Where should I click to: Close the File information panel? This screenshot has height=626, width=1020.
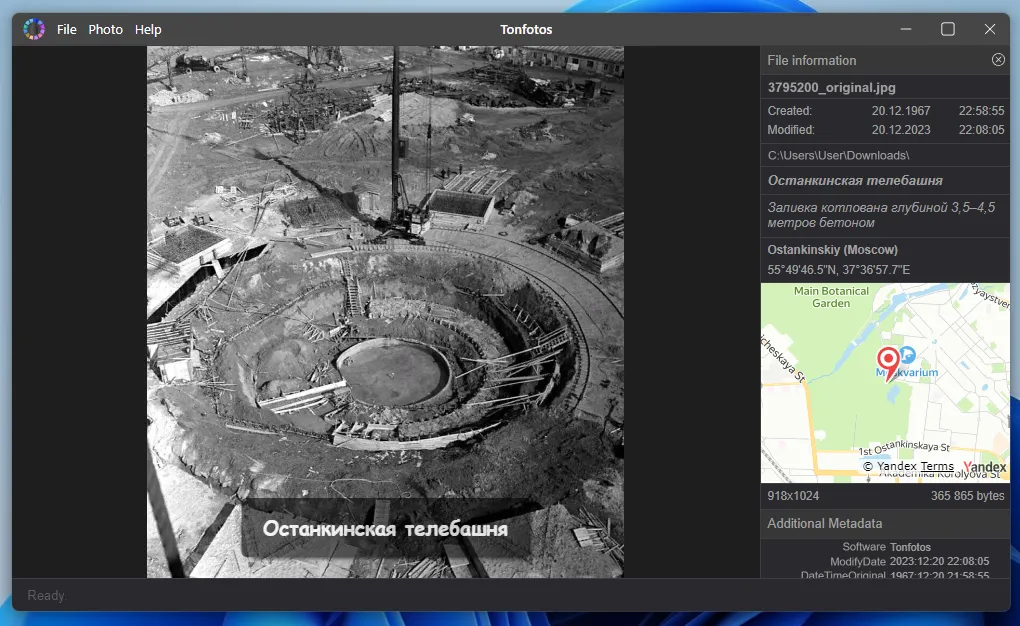[x=998, y=60]
